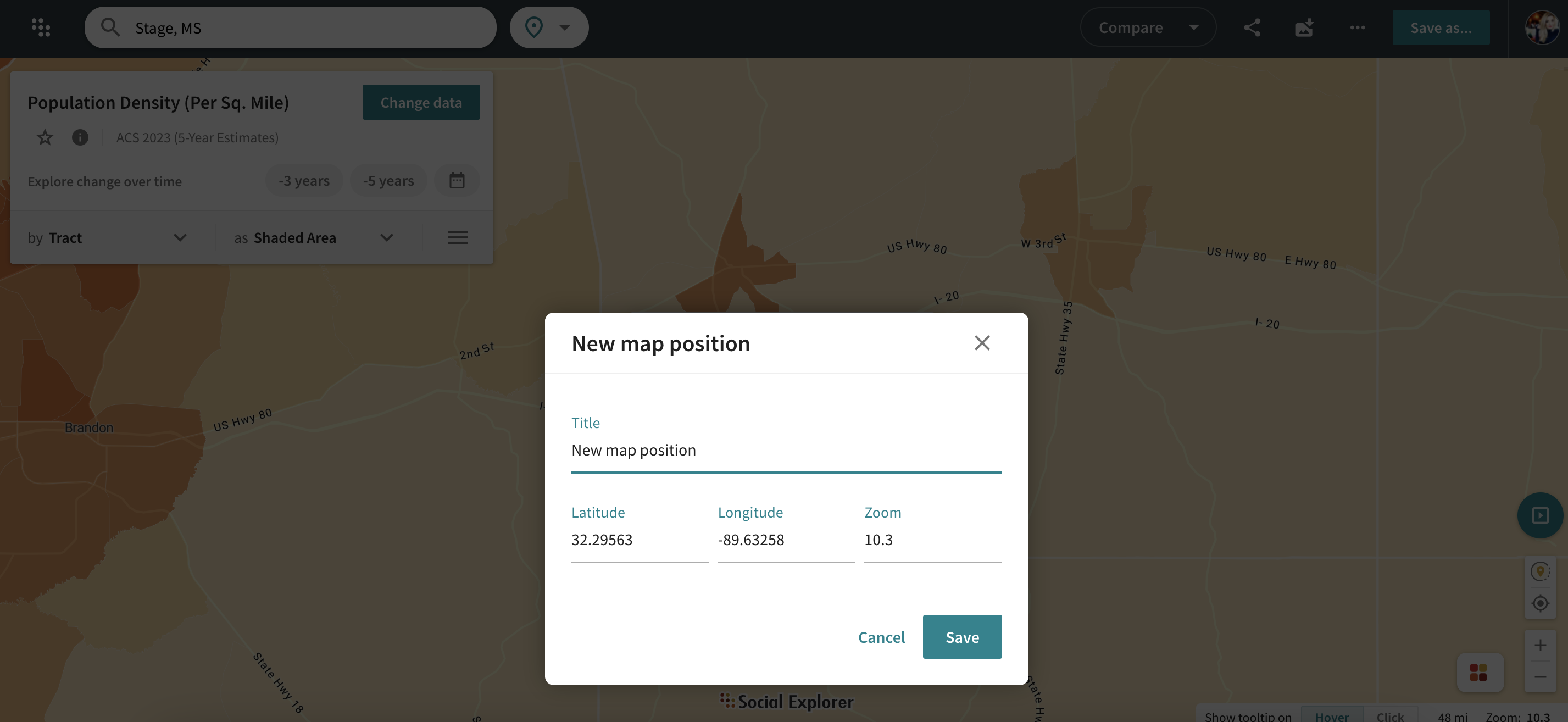Expand the 'by Tract' geography dropdown
This screenshot has width=1568, height=722.
click(107, 237)
